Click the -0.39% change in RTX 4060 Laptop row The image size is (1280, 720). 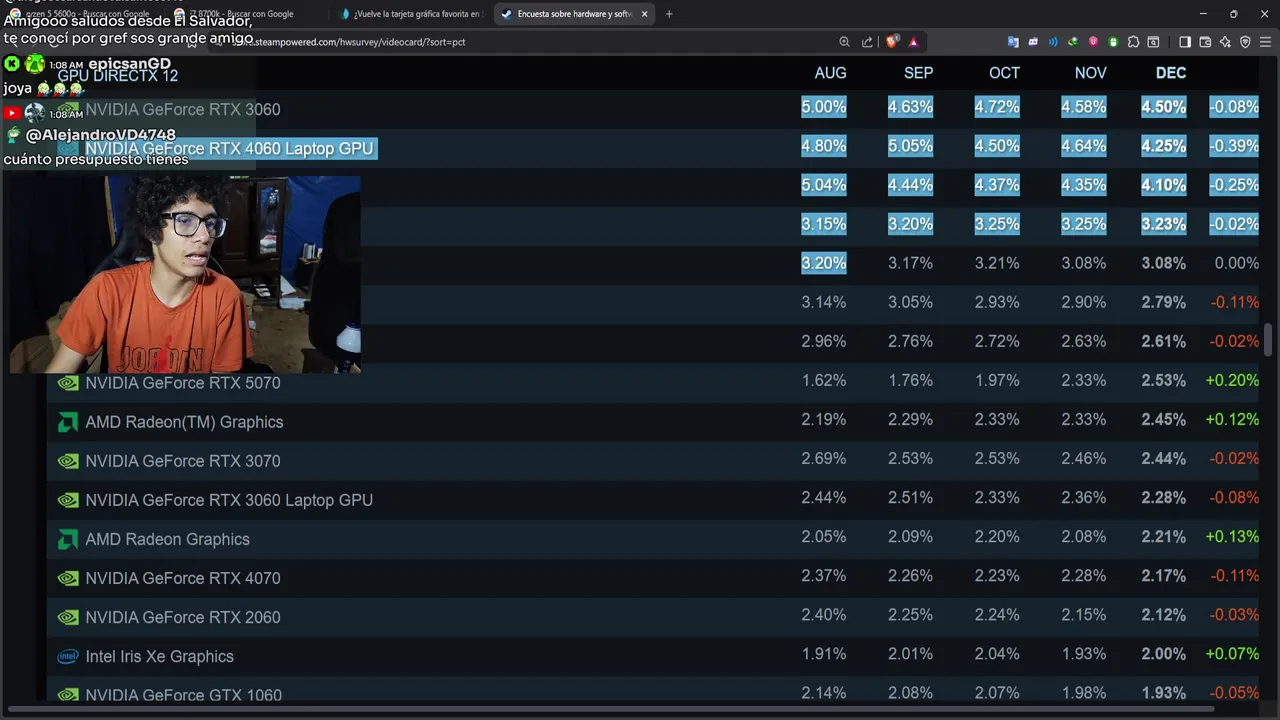pos(1234,146)
